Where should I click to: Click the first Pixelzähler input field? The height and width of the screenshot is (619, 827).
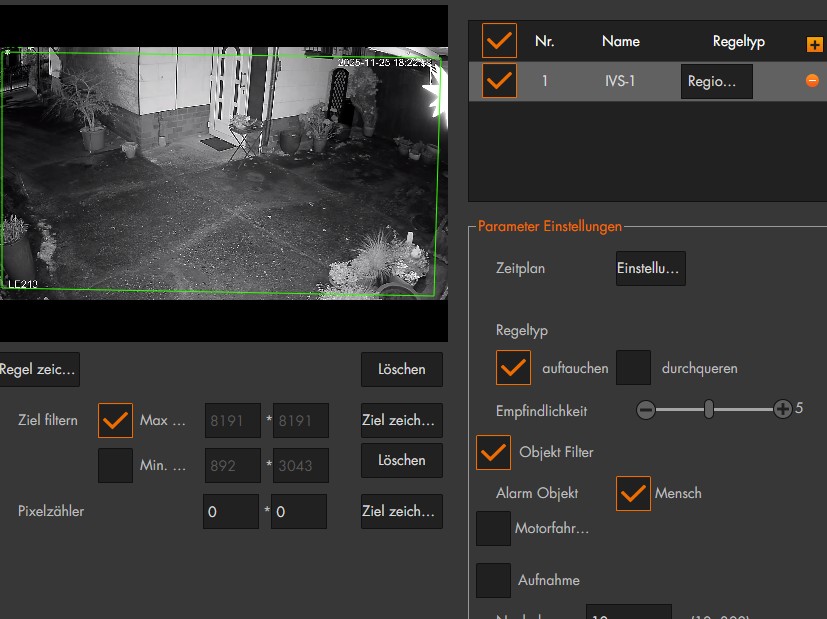click(x=230, y=511)
